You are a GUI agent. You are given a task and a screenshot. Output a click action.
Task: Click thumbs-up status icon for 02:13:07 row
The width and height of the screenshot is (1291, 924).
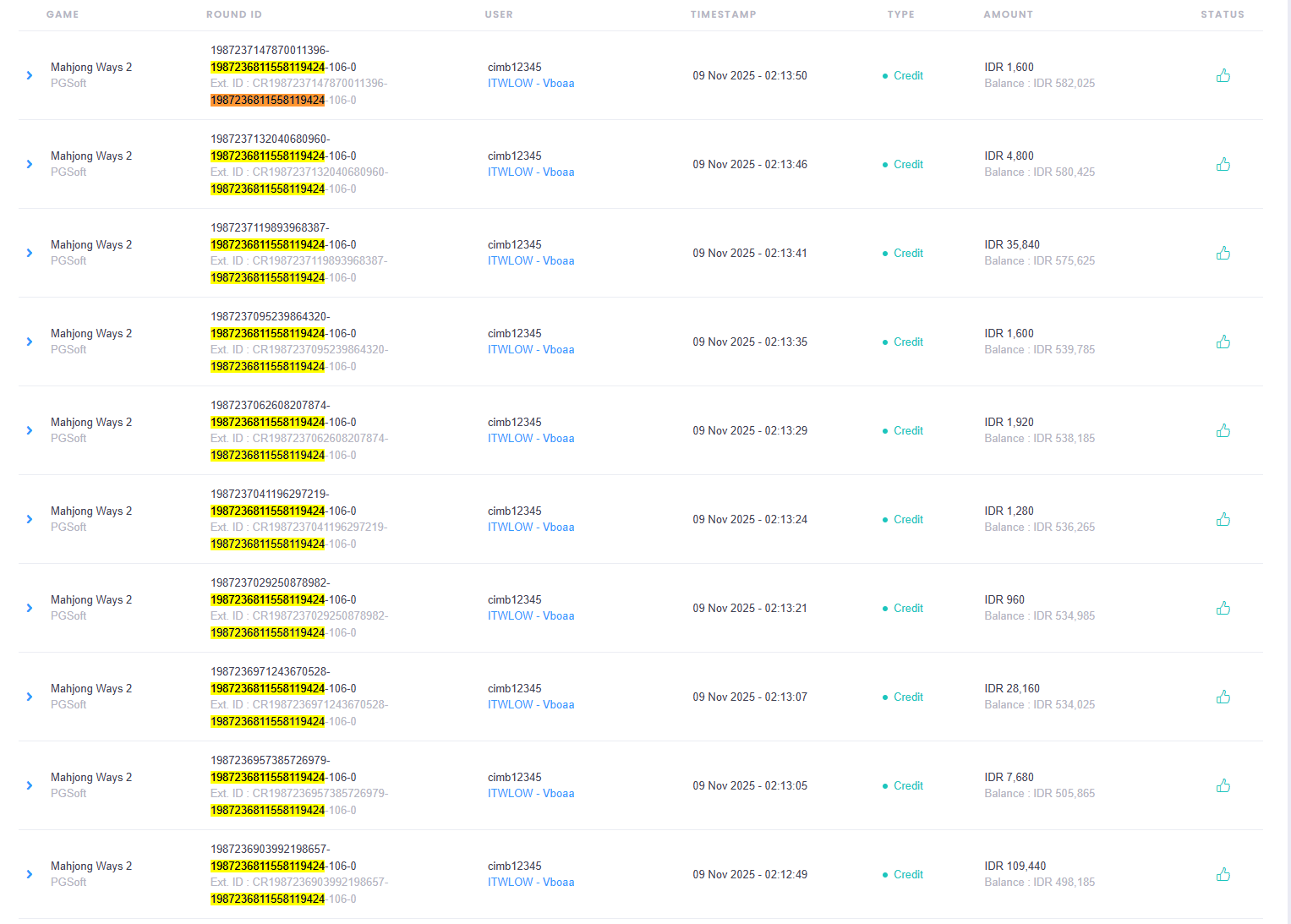point(1223,697)
